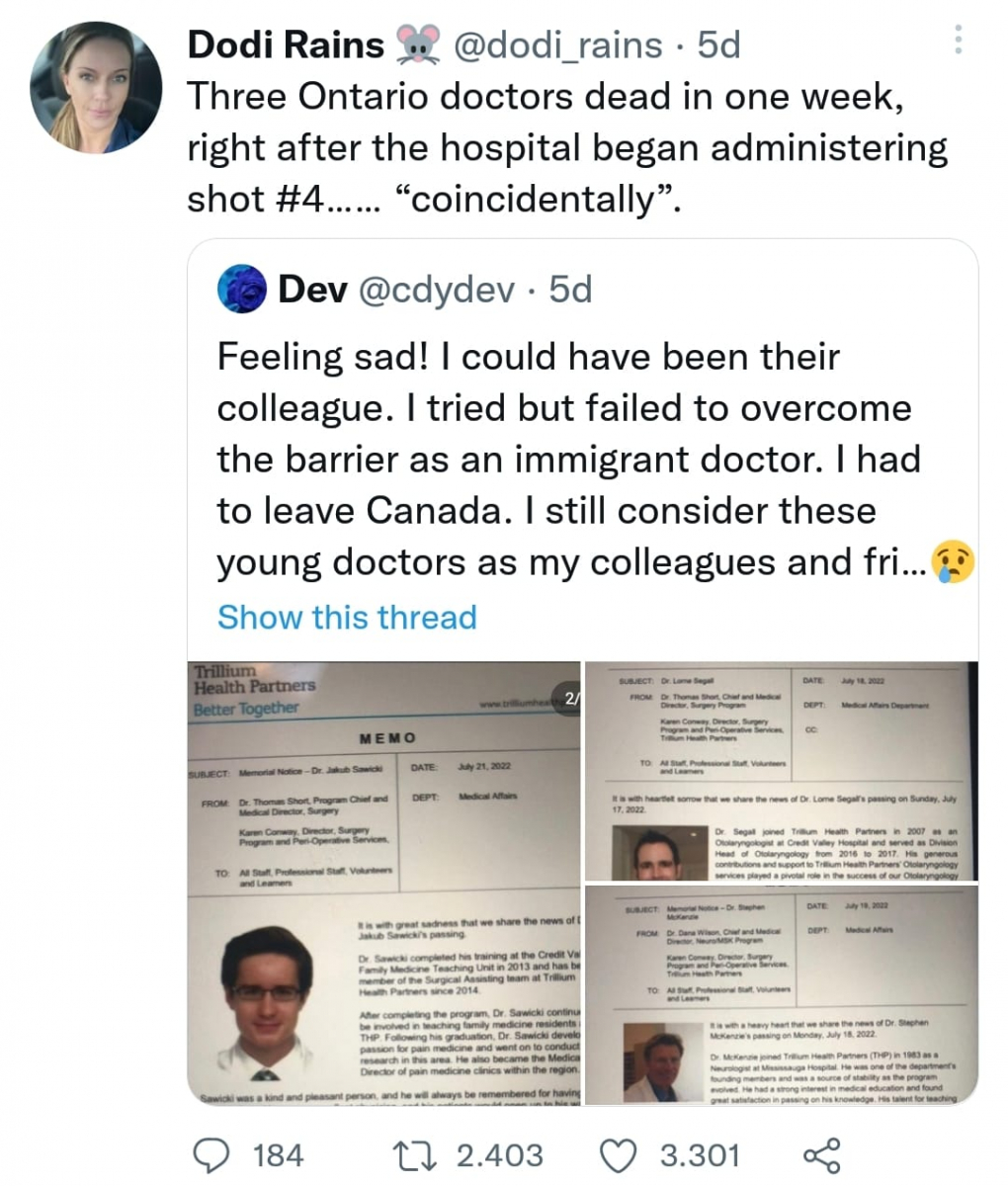Image resolution: width=1008 pixels, height=1186 pixels.
Task: Open the reply icon with 184 comments
Action: click(208, 1155)
